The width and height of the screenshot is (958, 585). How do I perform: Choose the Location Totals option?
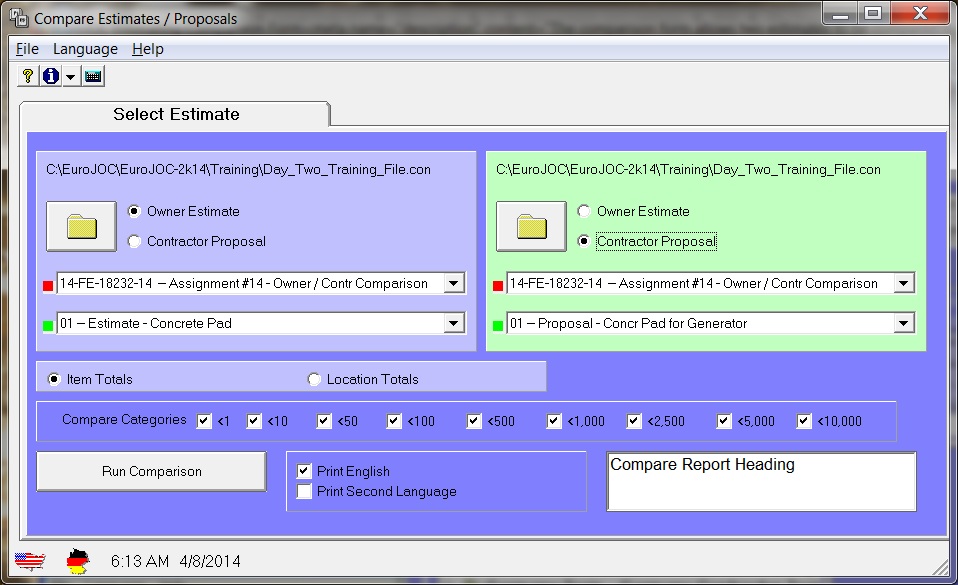click(x=315, y=379)
